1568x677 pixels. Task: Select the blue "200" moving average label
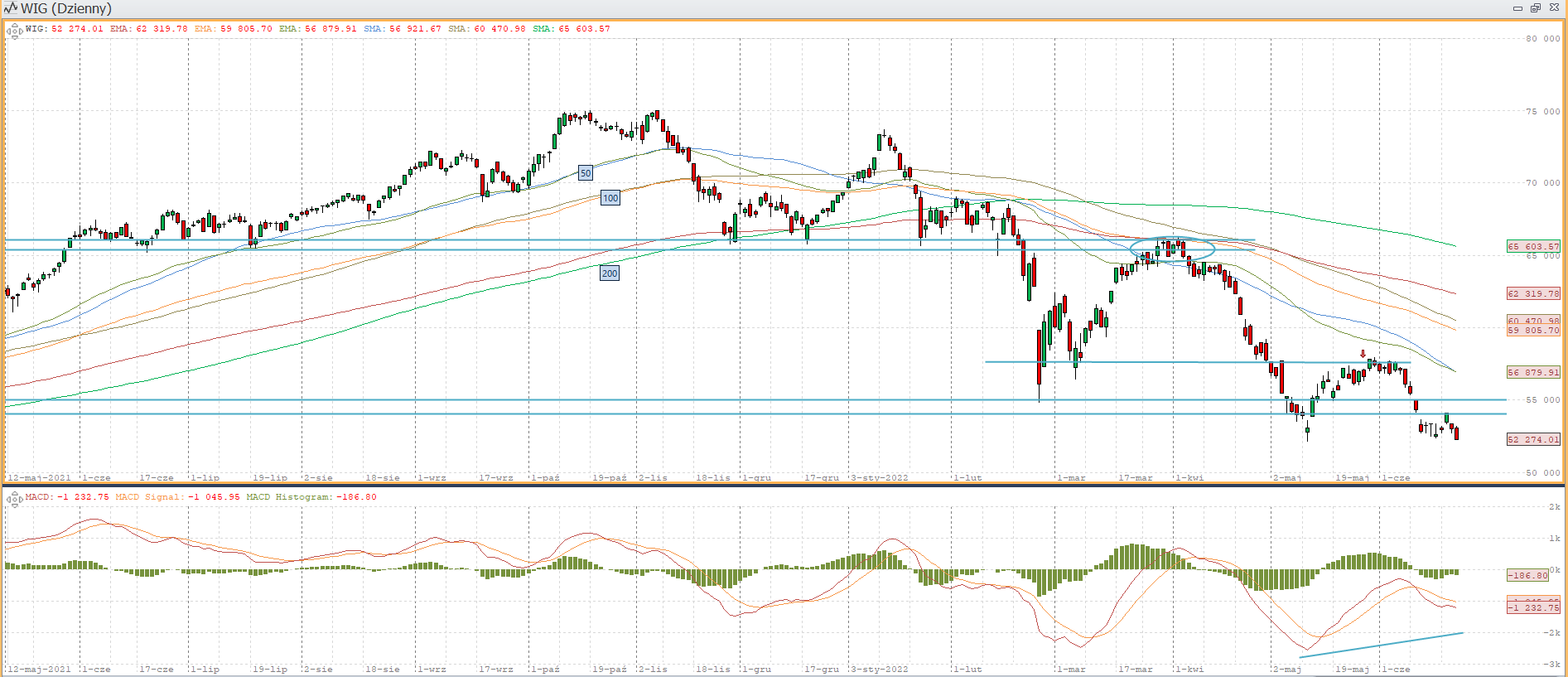(x=610, y=273)
